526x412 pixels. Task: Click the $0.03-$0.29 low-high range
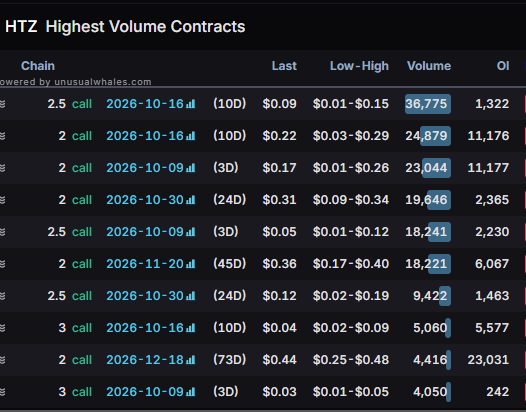click(x=351, y=136)
